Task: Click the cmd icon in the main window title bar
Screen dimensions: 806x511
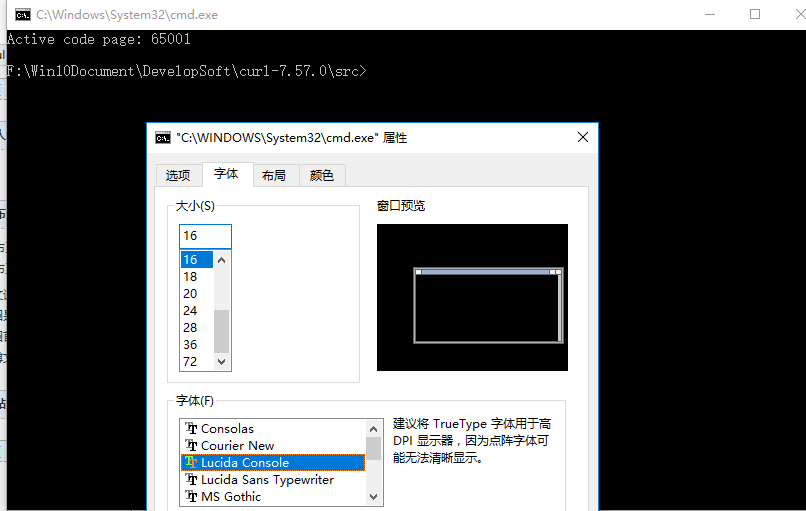Action: [23, 15]
